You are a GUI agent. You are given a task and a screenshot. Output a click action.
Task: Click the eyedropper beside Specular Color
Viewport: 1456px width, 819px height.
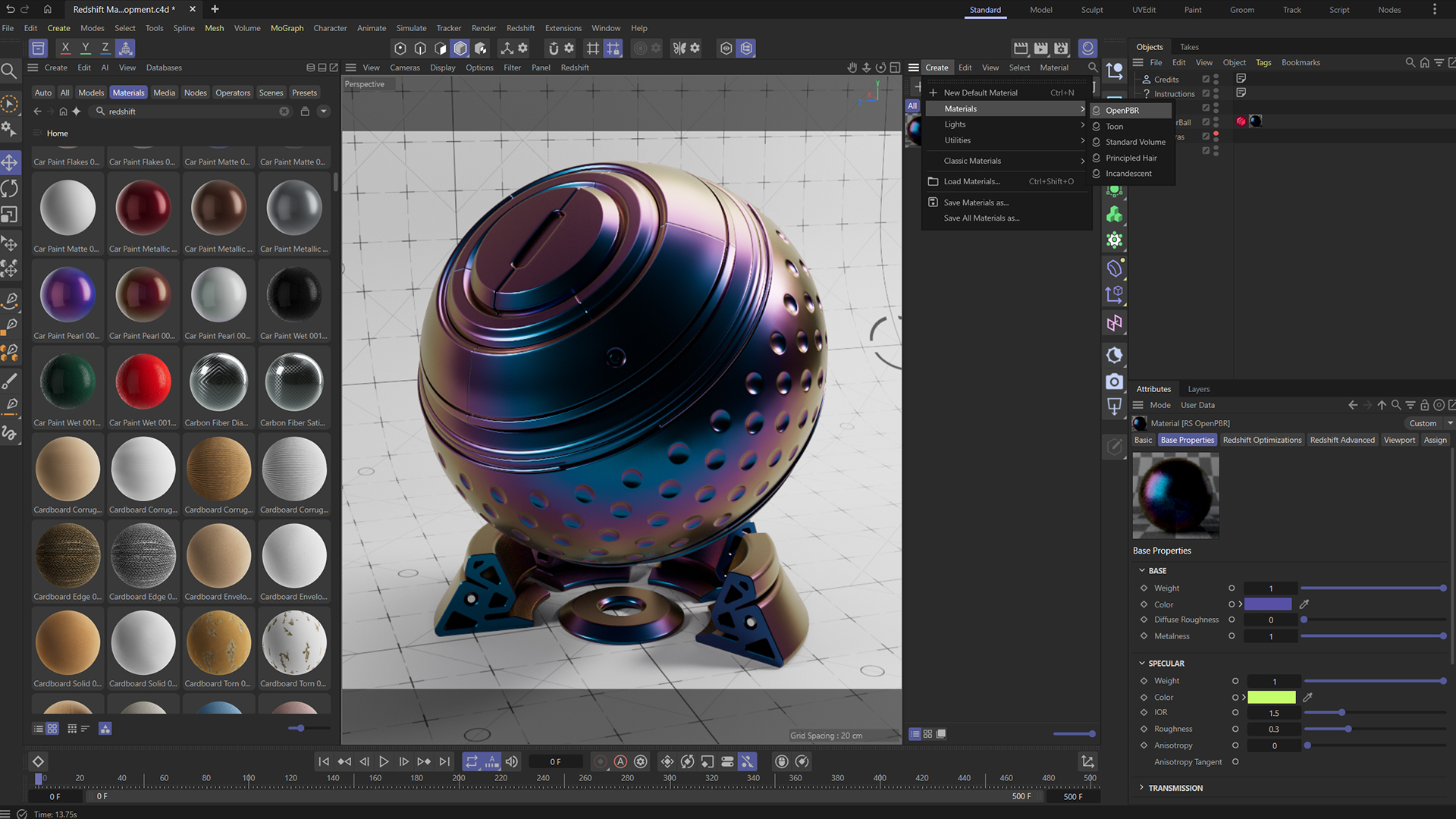pos(1307,697)
